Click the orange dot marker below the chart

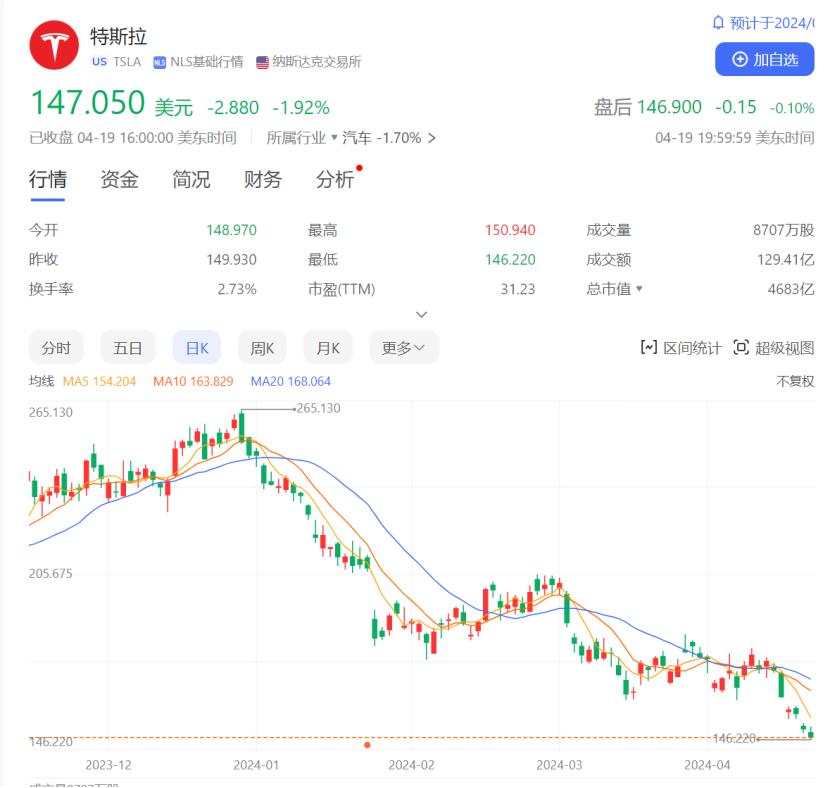pos(368,744)
